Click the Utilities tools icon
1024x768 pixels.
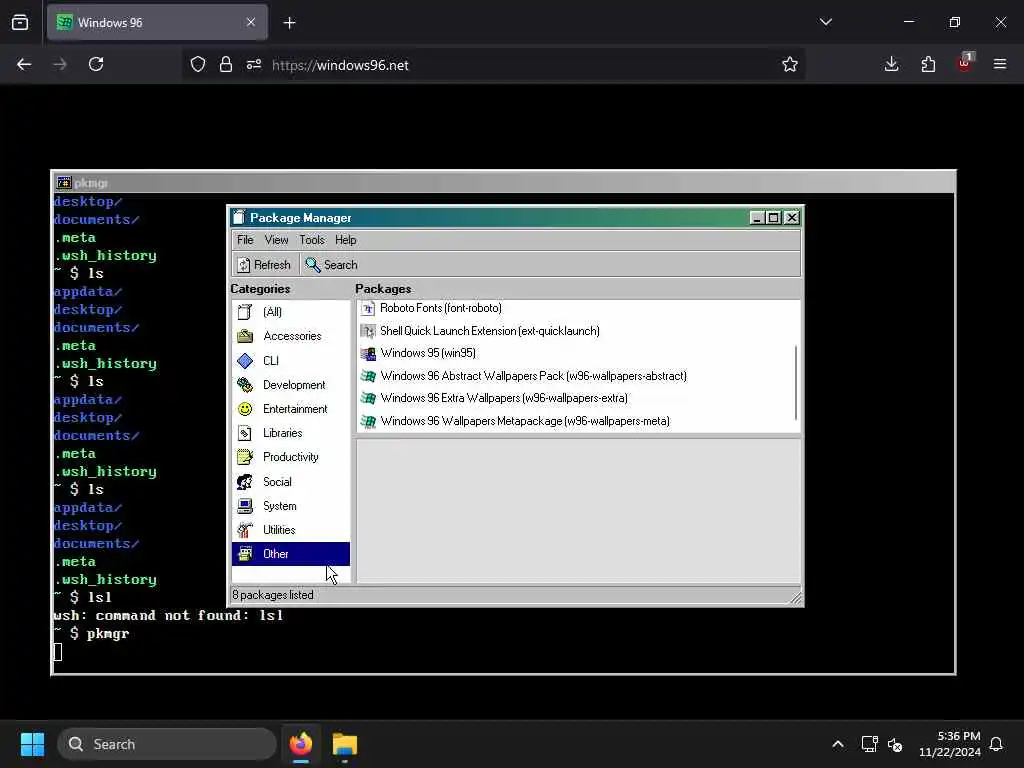(x=245, y=530)
